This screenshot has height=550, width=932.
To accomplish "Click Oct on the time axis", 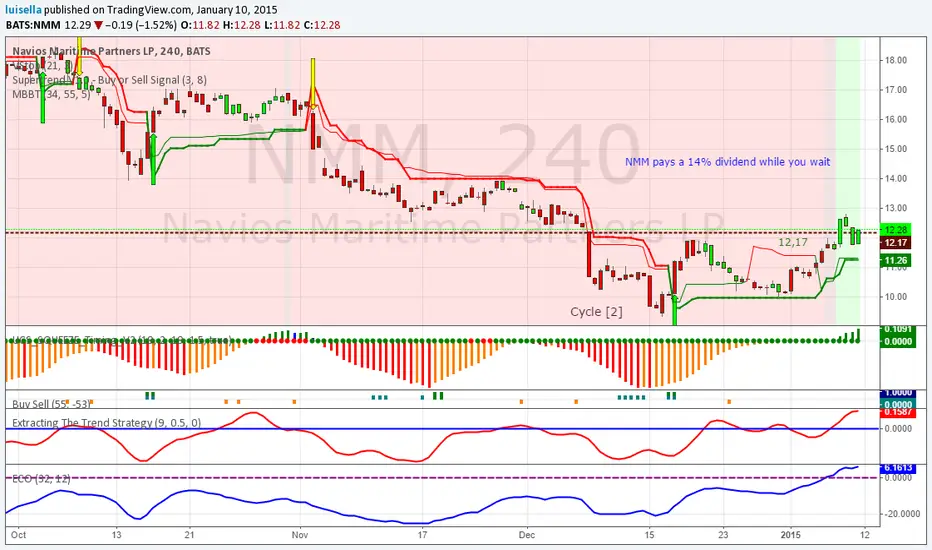I will point(18,535).
